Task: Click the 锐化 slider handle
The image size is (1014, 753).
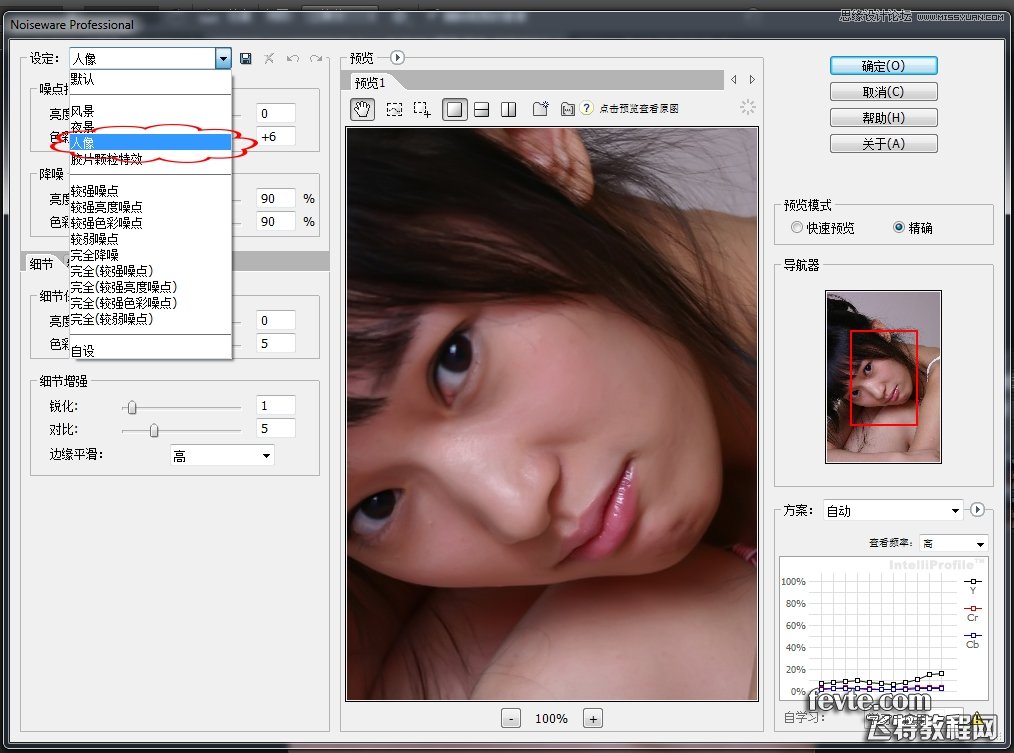Action: (132, 407)
